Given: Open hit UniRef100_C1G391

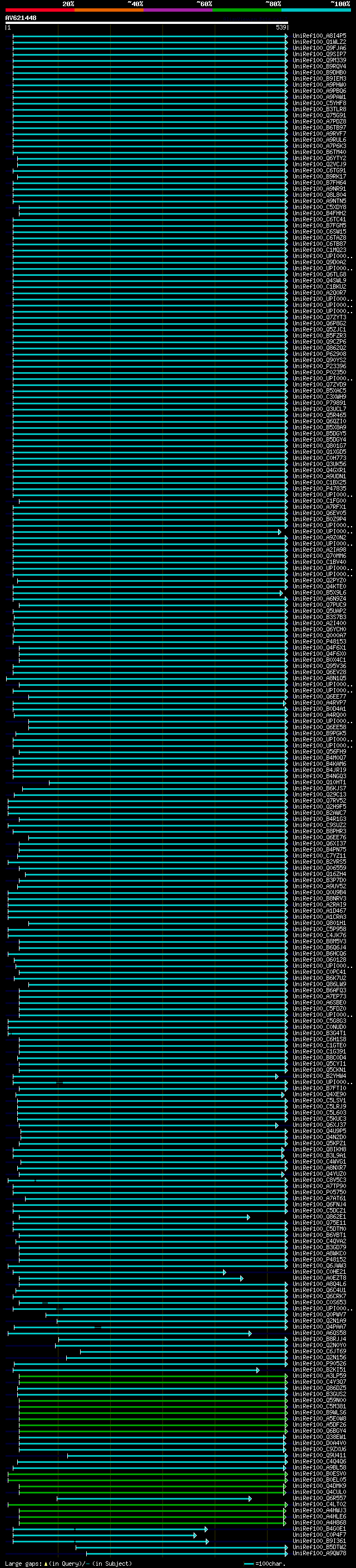Looking at the screenshot, I should 319,1051.
